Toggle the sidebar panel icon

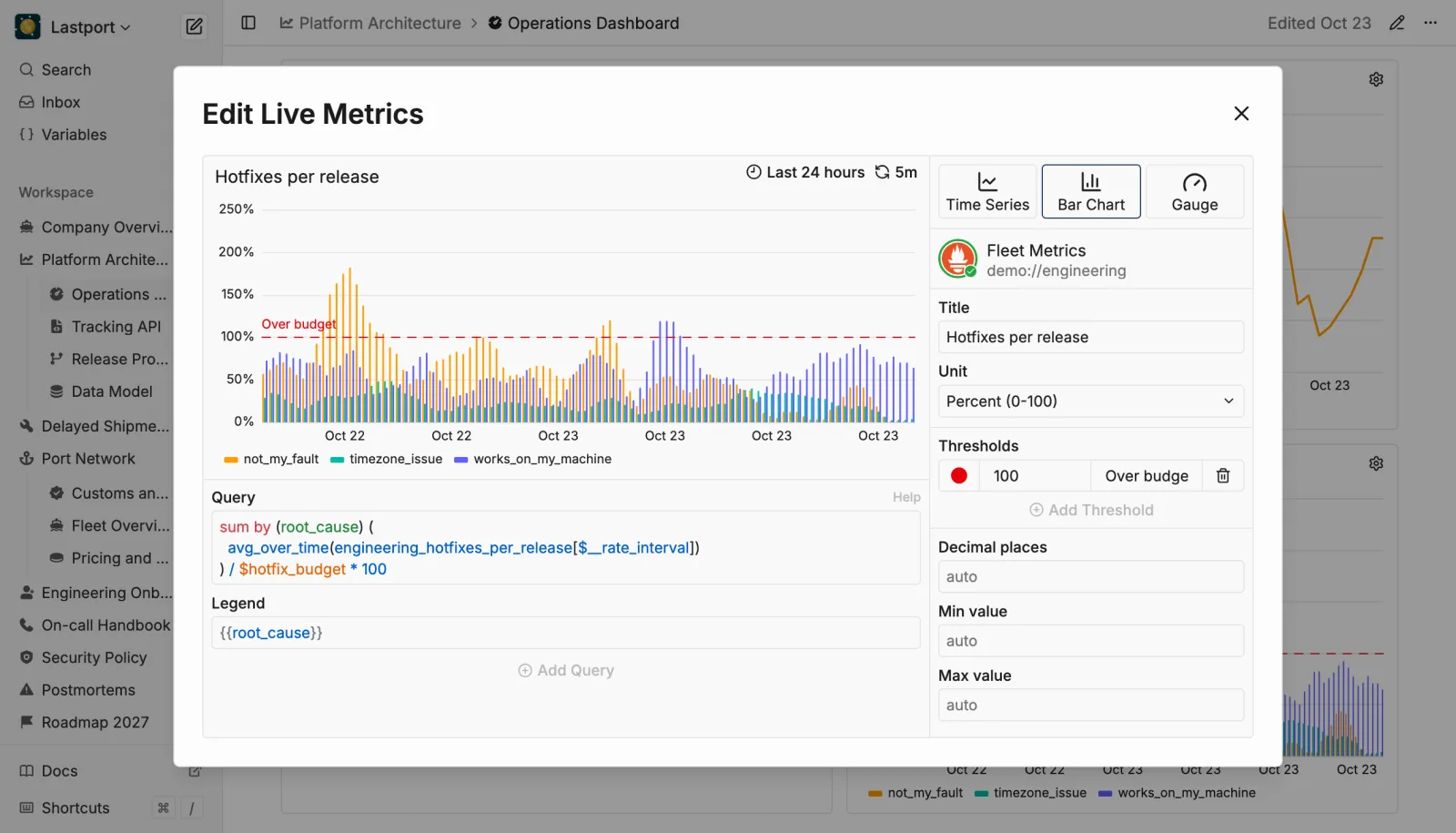tap(248, 23)
